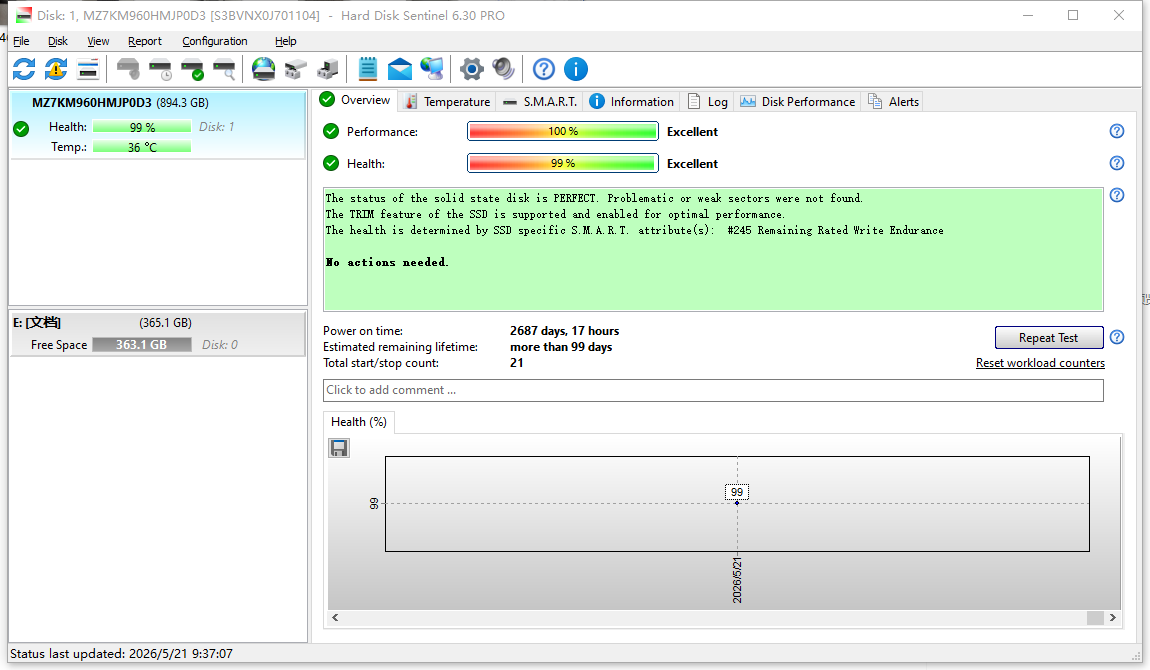The width and height of the screenshot is (1150, 670).
Task: Click the disk with clock toolbar icon
Action: point(160,69)
